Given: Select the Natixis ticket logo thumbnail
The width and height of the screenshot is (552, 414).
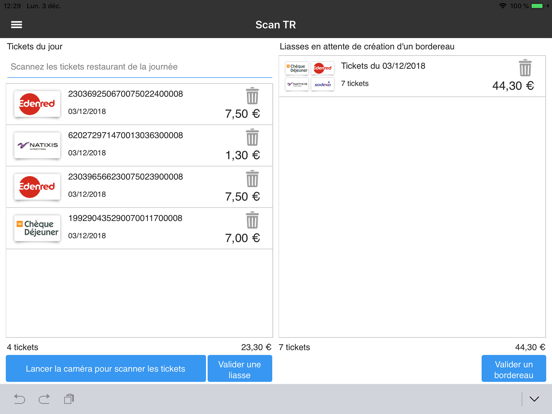Looking at the screenshot, I should (37, 145).
